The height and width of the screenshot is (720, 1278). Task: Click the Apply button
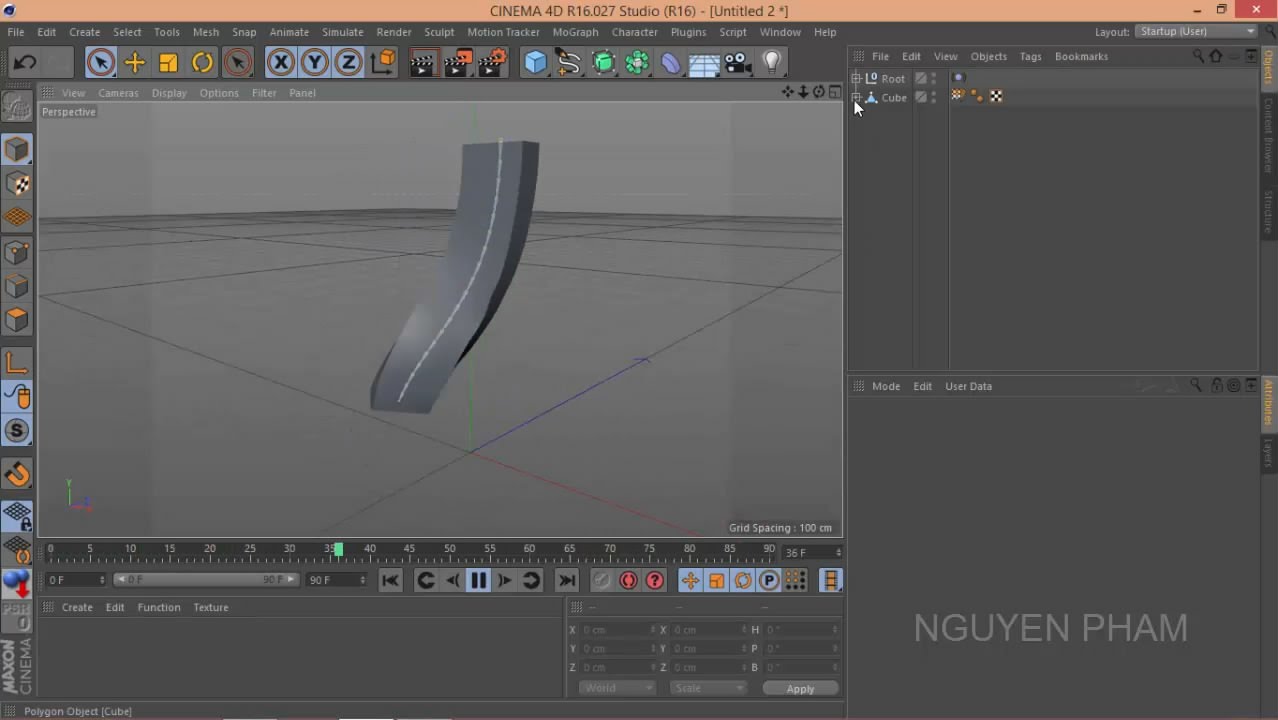[x=800, y=689]
